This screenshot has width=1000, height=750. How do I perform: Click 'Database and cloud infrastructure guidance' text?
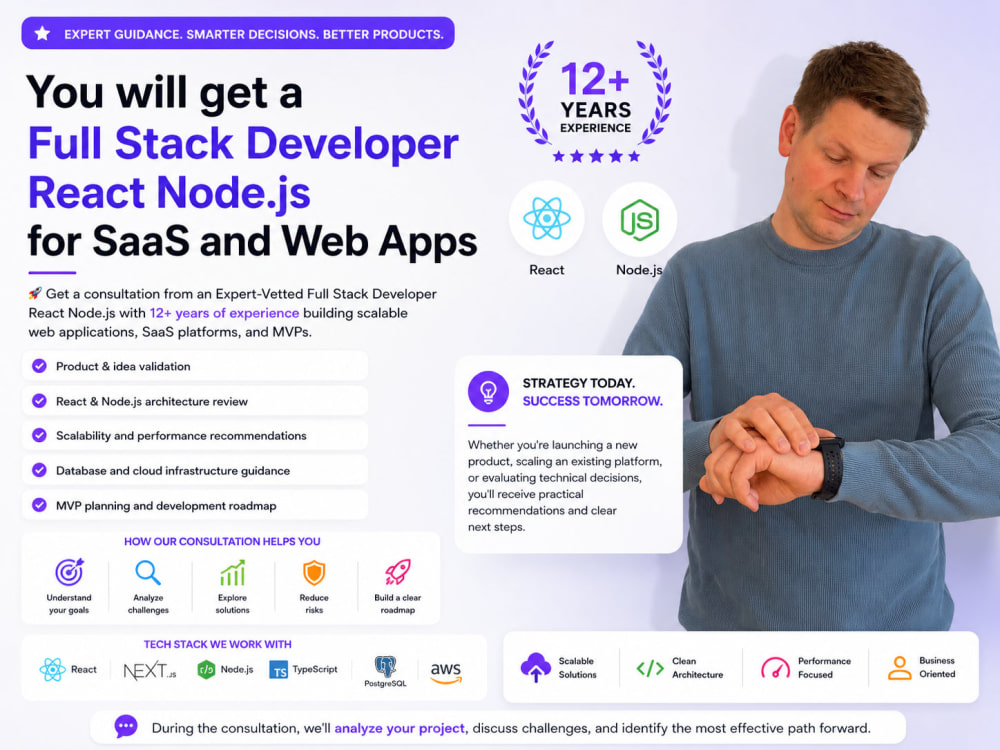(173, 471)
